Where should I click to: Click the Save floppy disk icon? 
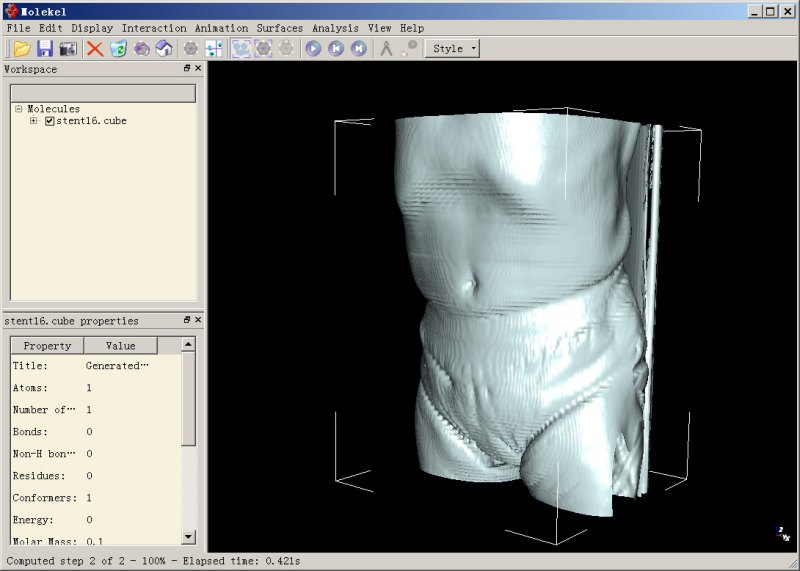(x=45, y=48)
